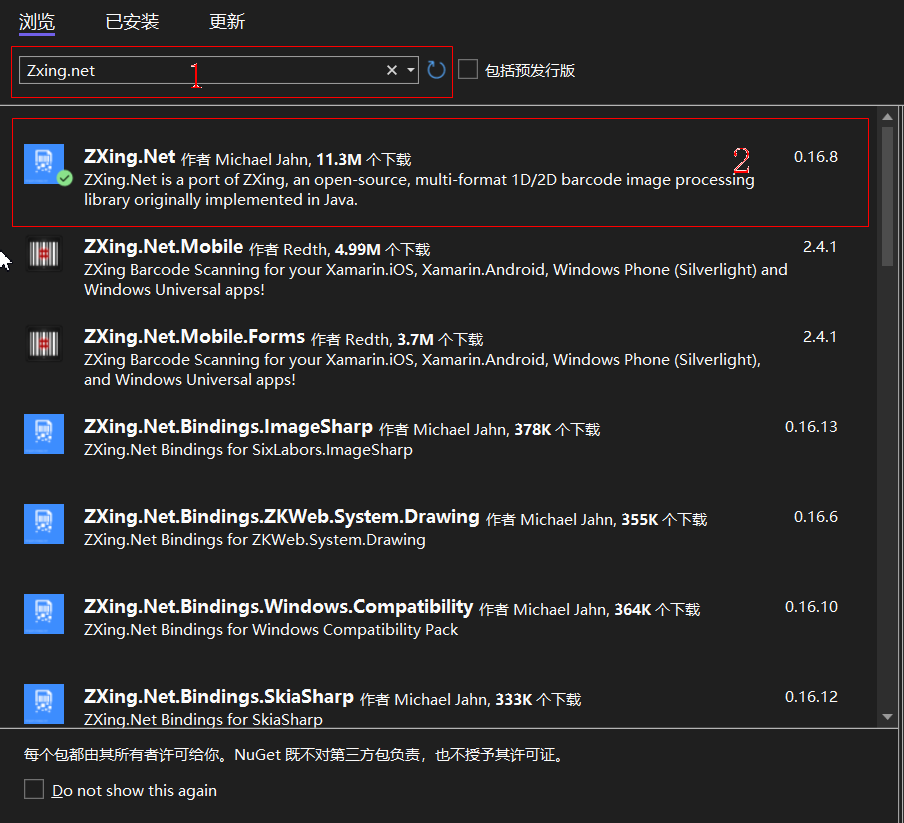Select the ZXing.Net.Bindings.ZKWeb.System.Drawing title
The image size is (904, 823).
click(x=281, y=516)
